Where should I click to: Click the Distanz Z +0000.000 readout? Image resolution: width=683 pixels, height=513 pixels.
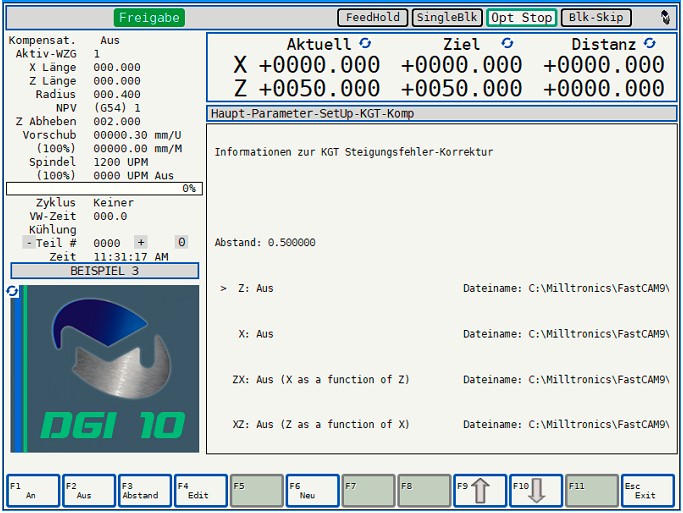[604, 88]
